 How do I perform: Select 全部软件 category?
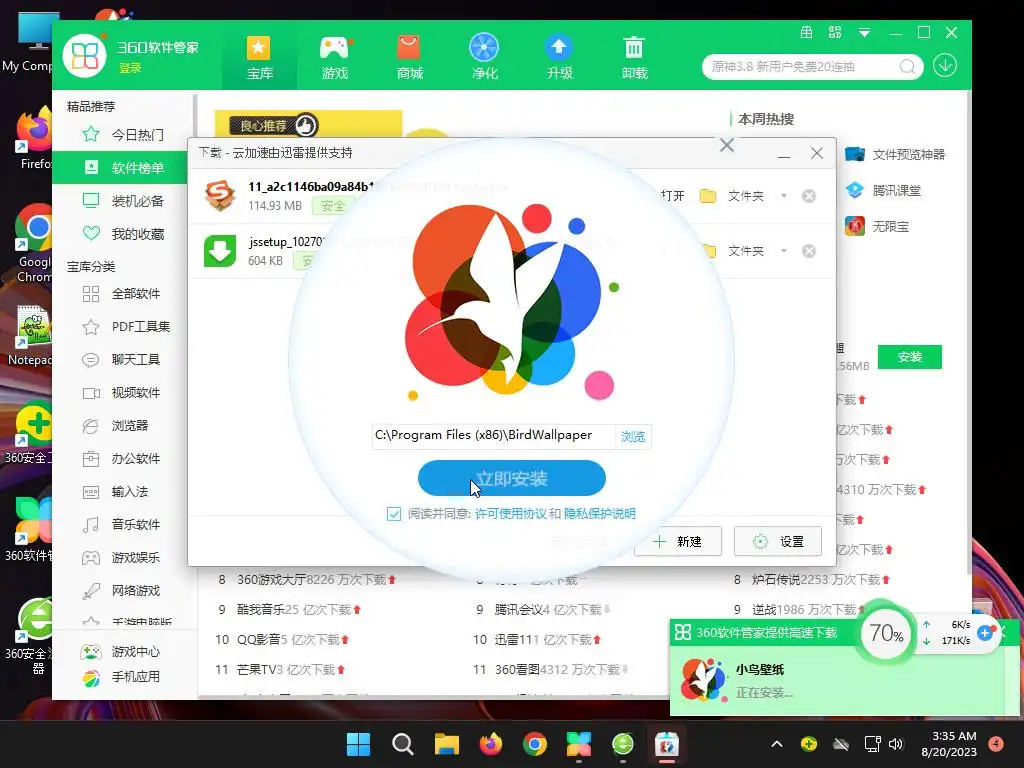click(123, 294)
